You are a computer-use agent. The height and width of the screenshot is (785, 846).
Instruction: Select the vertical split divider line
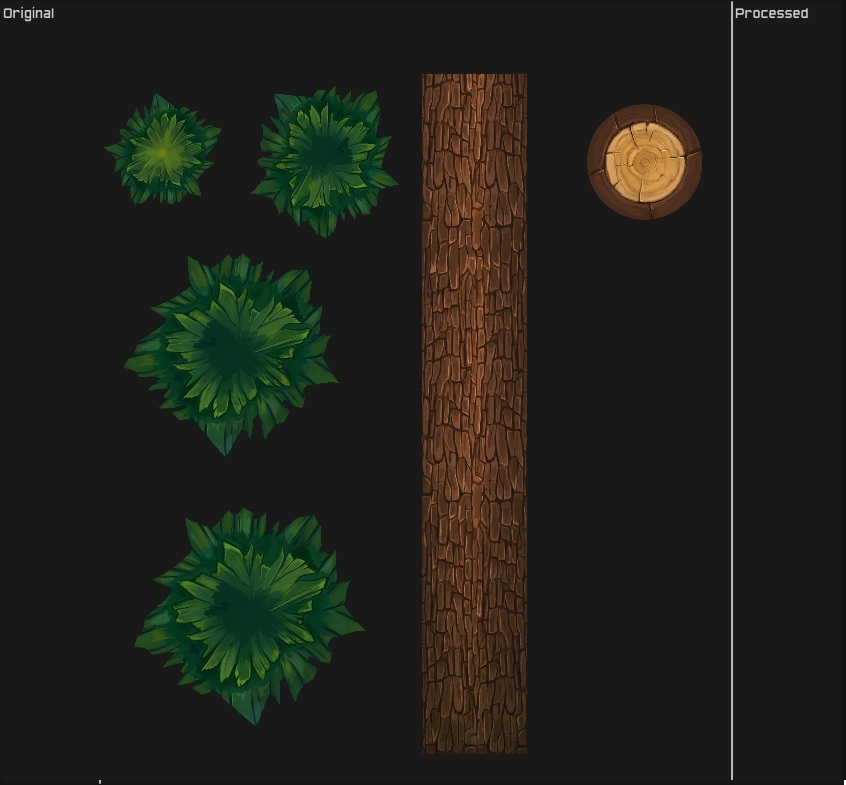tap(732, 391)
